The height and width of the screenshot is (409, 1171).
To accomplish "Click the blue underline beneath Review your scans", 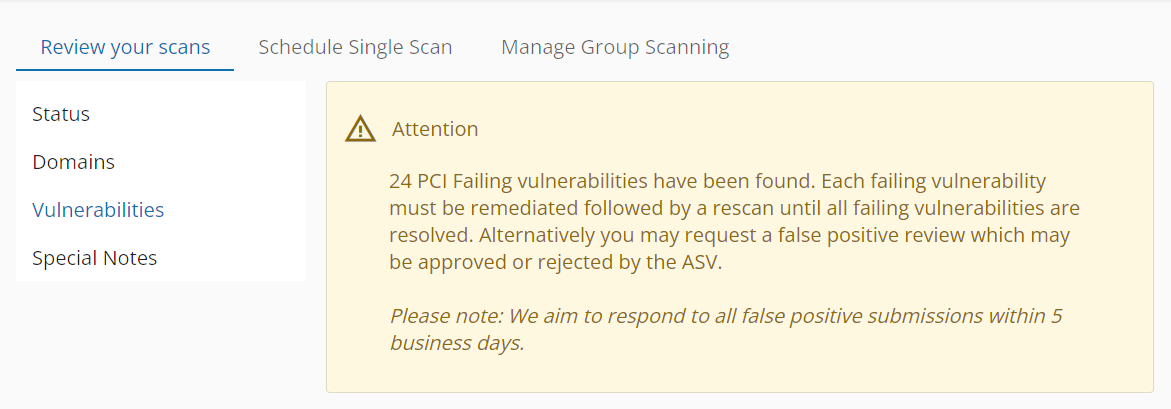I will point(125,71).
